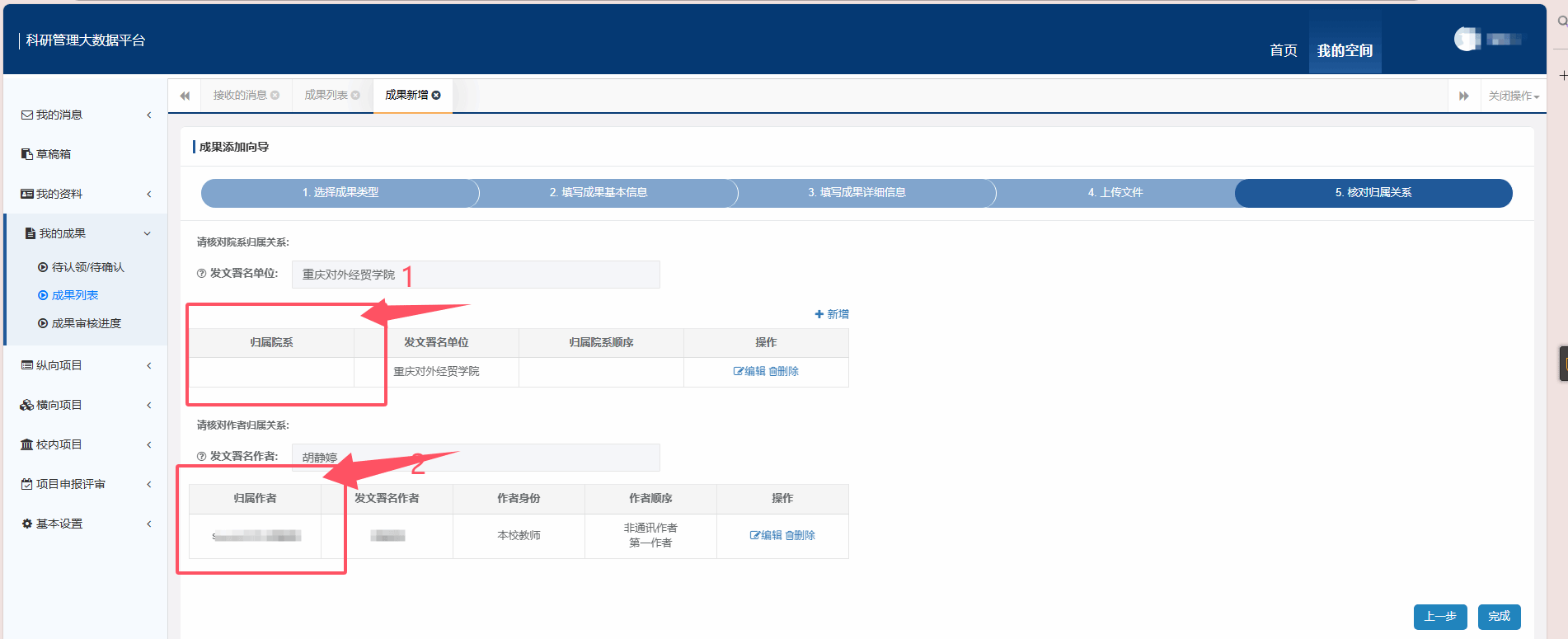The width and height of the screenshot is (1568, 639).
Task: Click the help icon beside 发文署名单位
Action: pyautogui.click(x=201, y=274)
